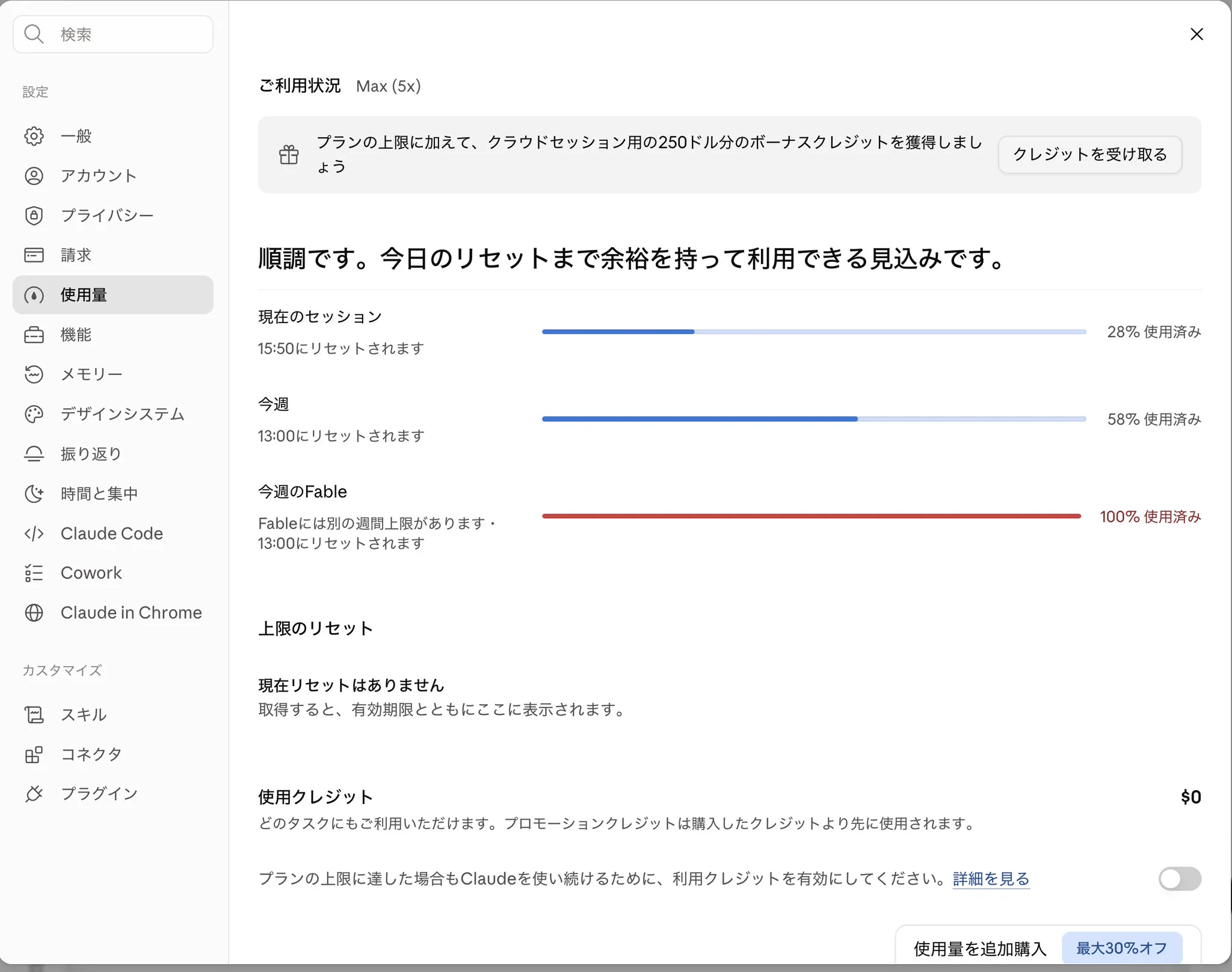
Task: Open the Cowork settings entry
Action: [x=113, y=573]
